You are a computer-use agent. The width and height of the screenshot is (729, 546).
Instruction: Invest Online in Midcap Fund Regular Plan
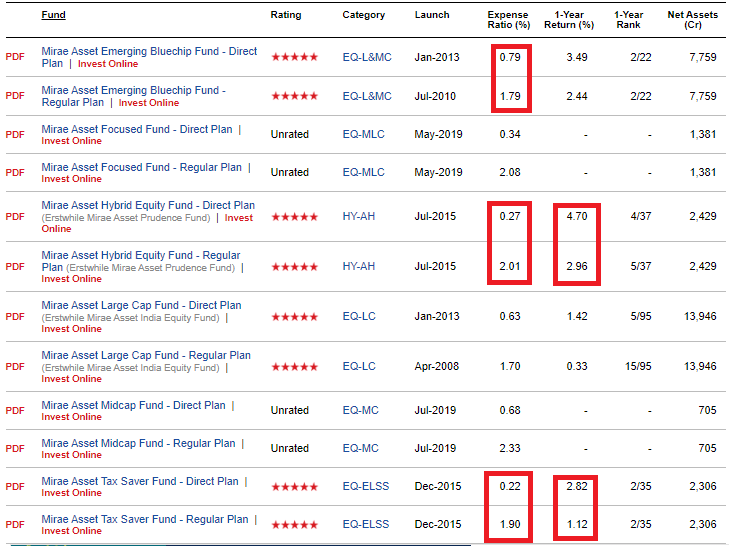pos(72,455)
